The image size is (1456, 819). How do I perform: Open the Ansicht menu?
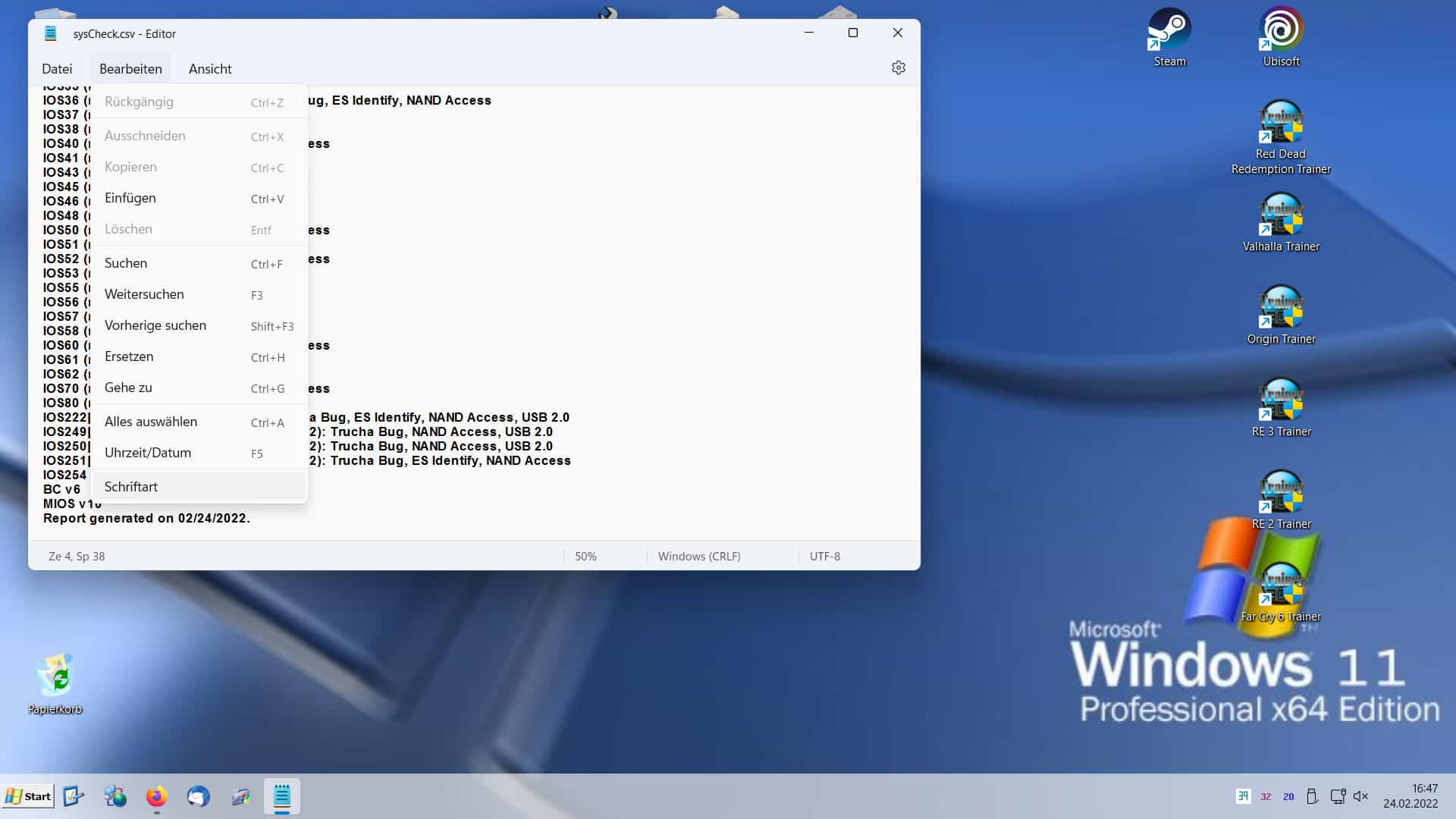210,69
